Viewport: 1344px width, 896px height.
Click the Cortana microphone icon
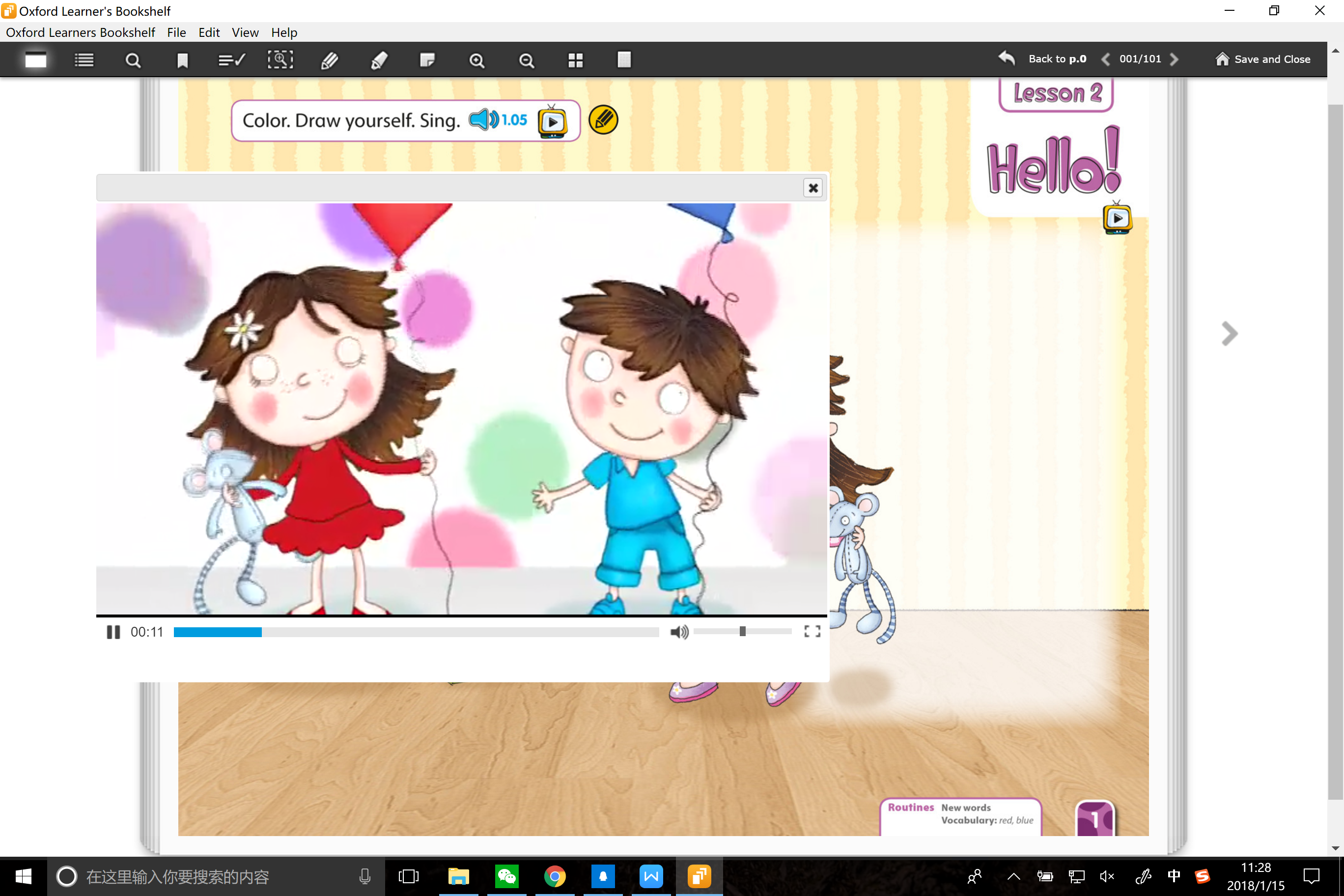[x=364, y=876]
